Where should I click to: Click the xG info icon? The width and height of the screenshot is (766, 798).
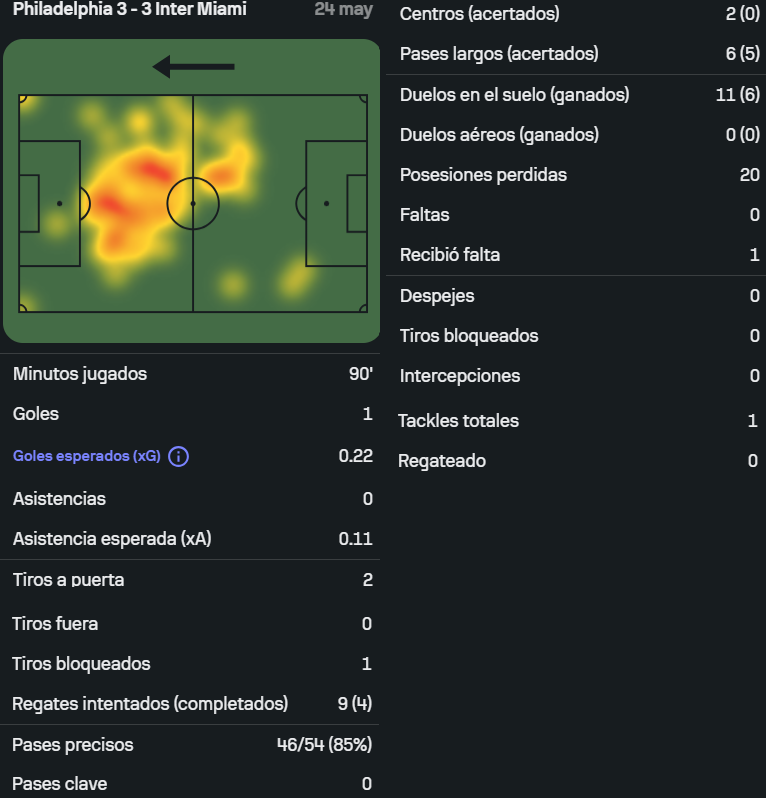[178, 457]
